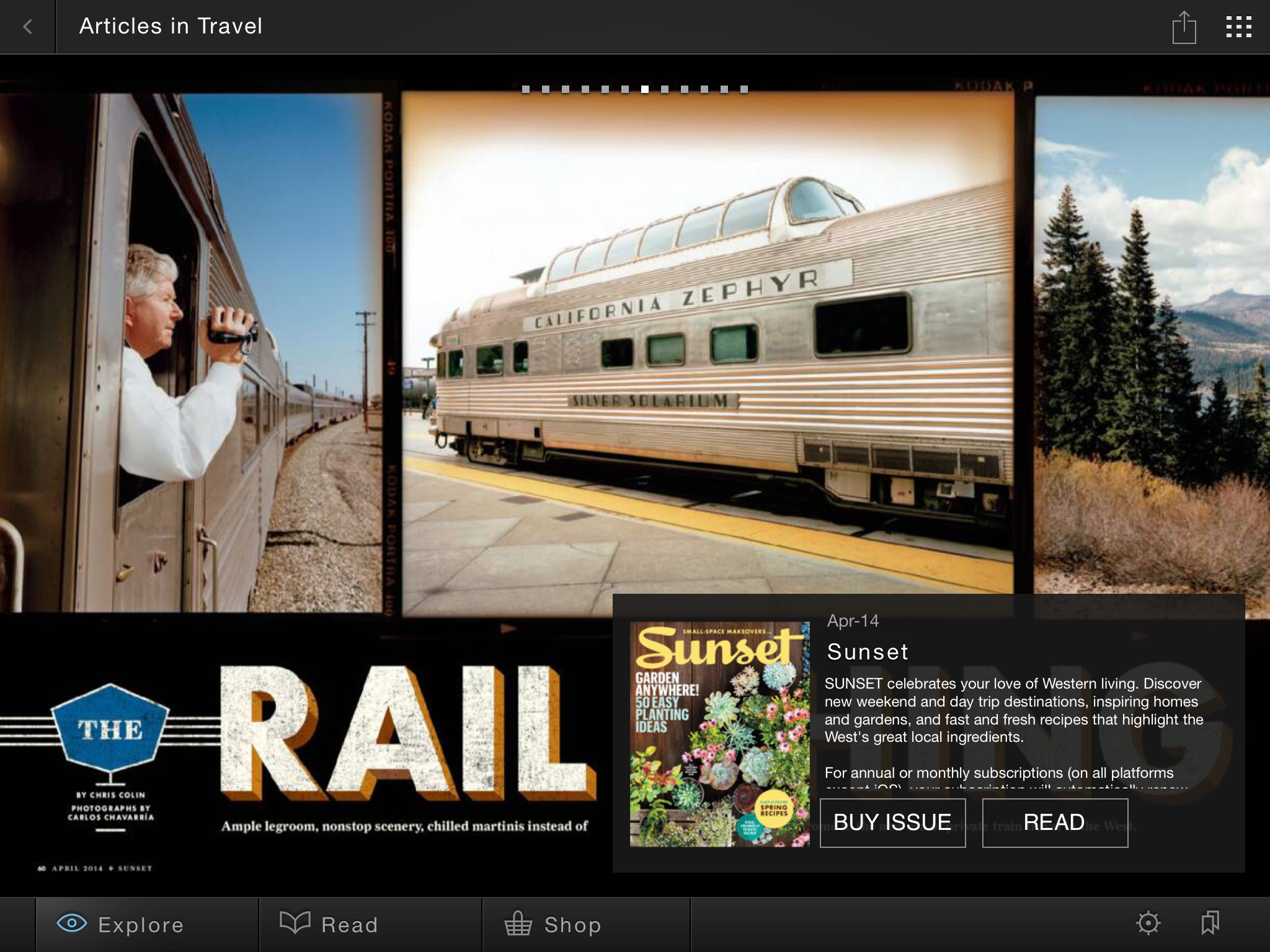Image resolution: width=1270 pixels, height=952 pixels.
Task: Tap the back arrow icon
Action: (27, 27)
